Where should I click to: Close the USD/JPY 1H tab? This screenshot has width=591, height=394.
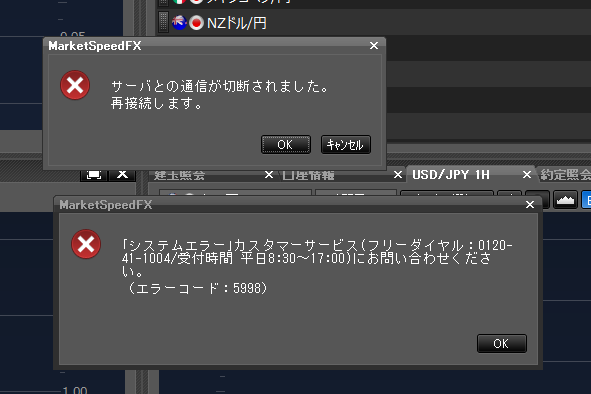point(527,175)
